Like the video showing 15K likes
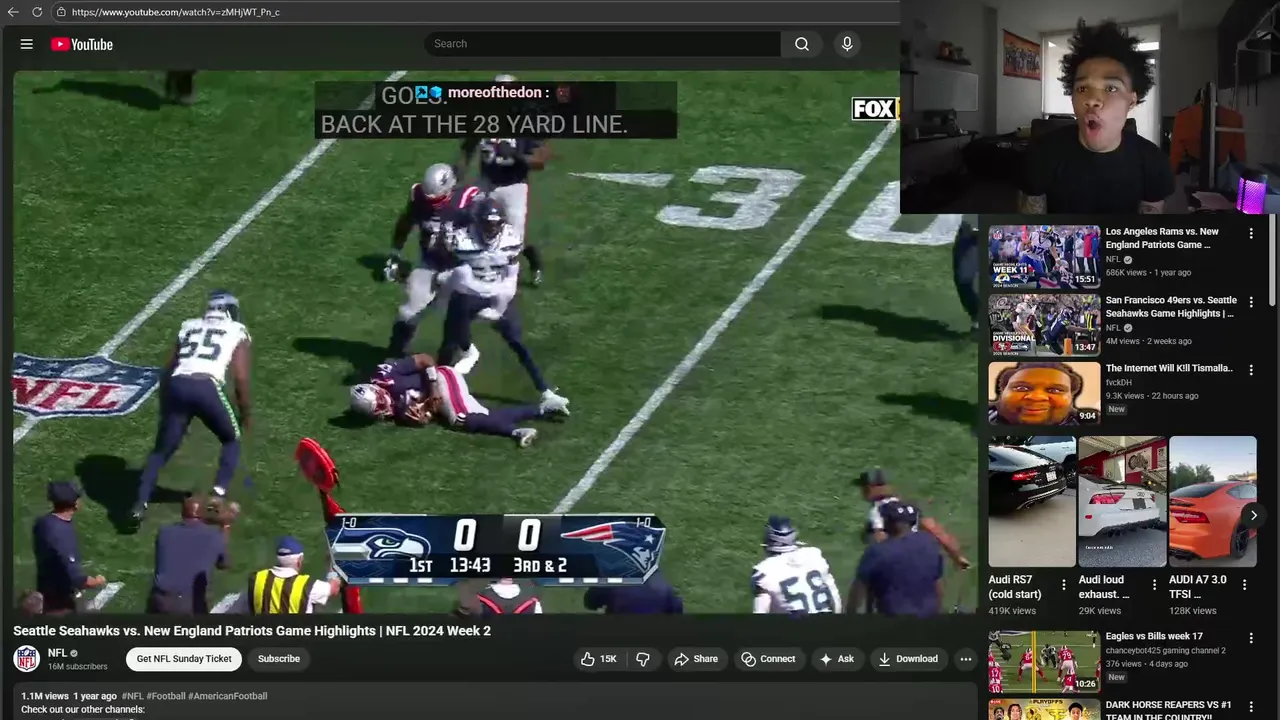The width and height of the screenshot is (1280, 720). 599,659
